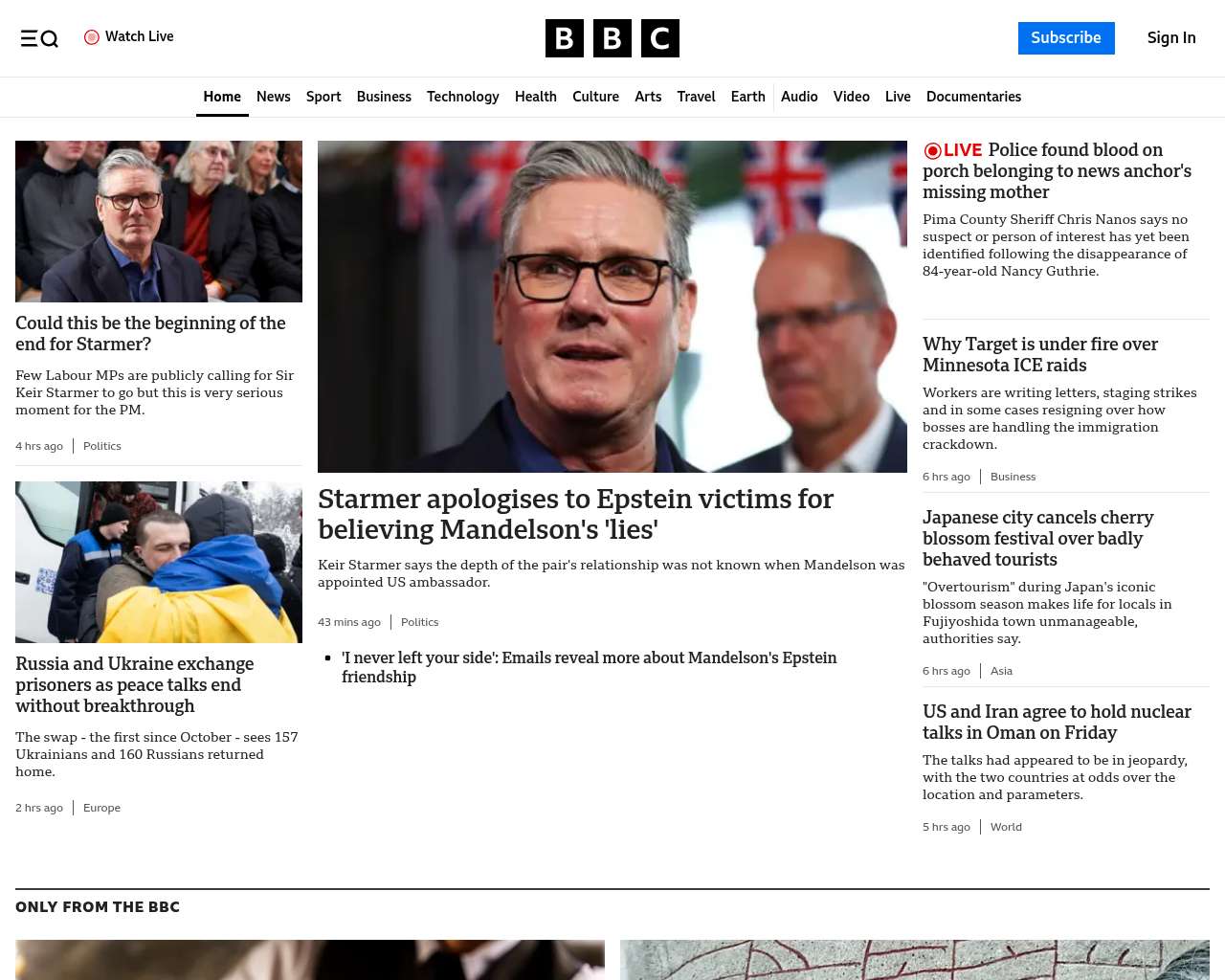Viewport: 1225px width, 980px height.
Task: Open 'Starmer apologises to Epstein victims' headline
Action: (x=575, y=514)
